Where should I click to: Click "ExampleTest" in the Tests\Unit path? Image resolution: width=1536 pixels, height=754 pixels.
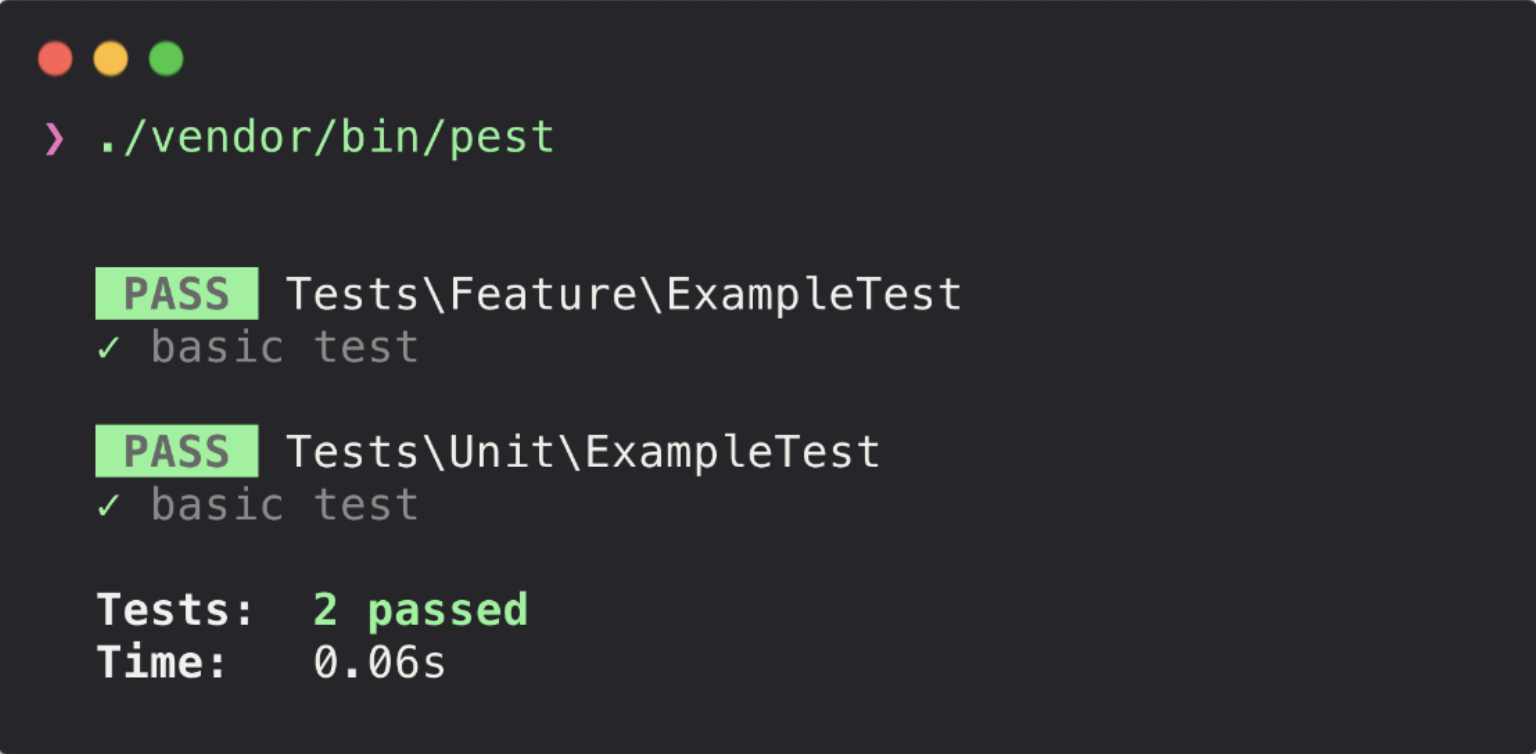[732, 451]
